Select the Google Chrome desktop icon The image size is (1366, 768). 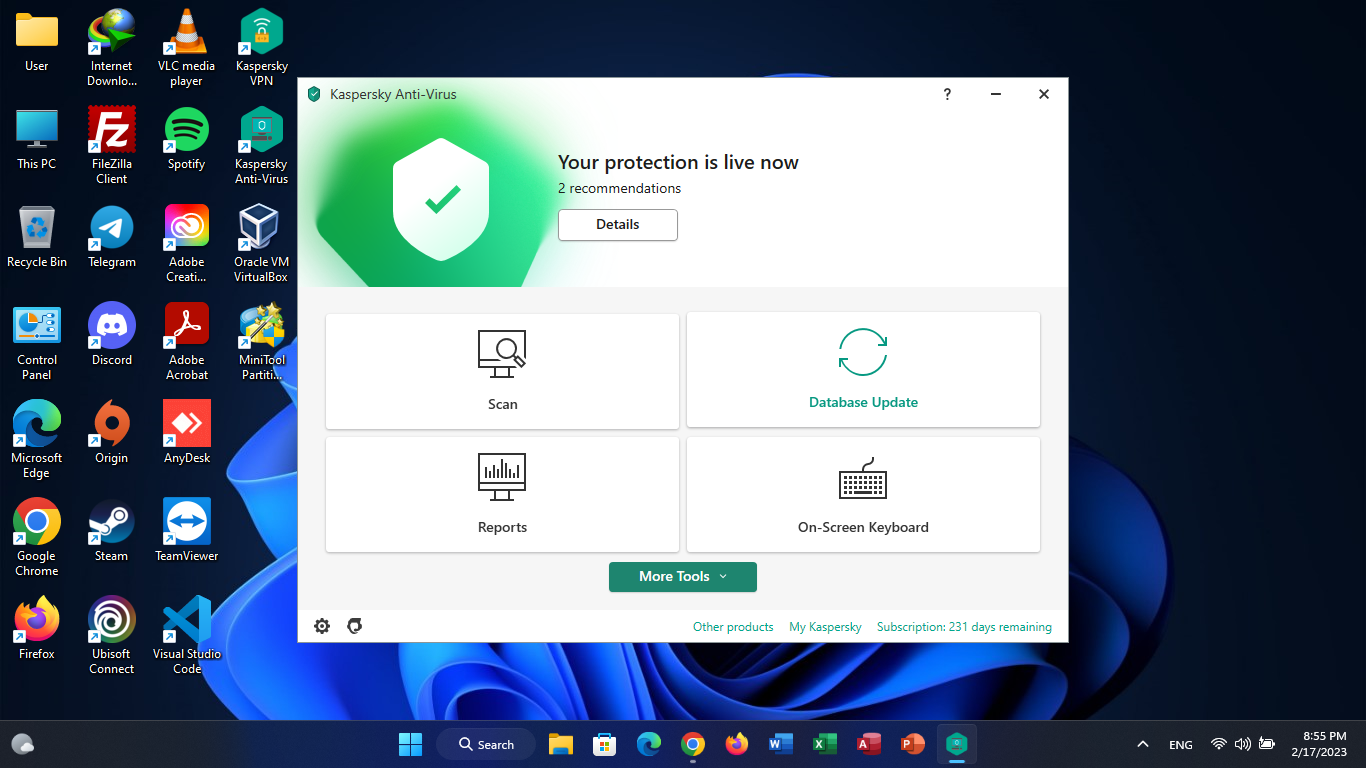click(37, 538)
